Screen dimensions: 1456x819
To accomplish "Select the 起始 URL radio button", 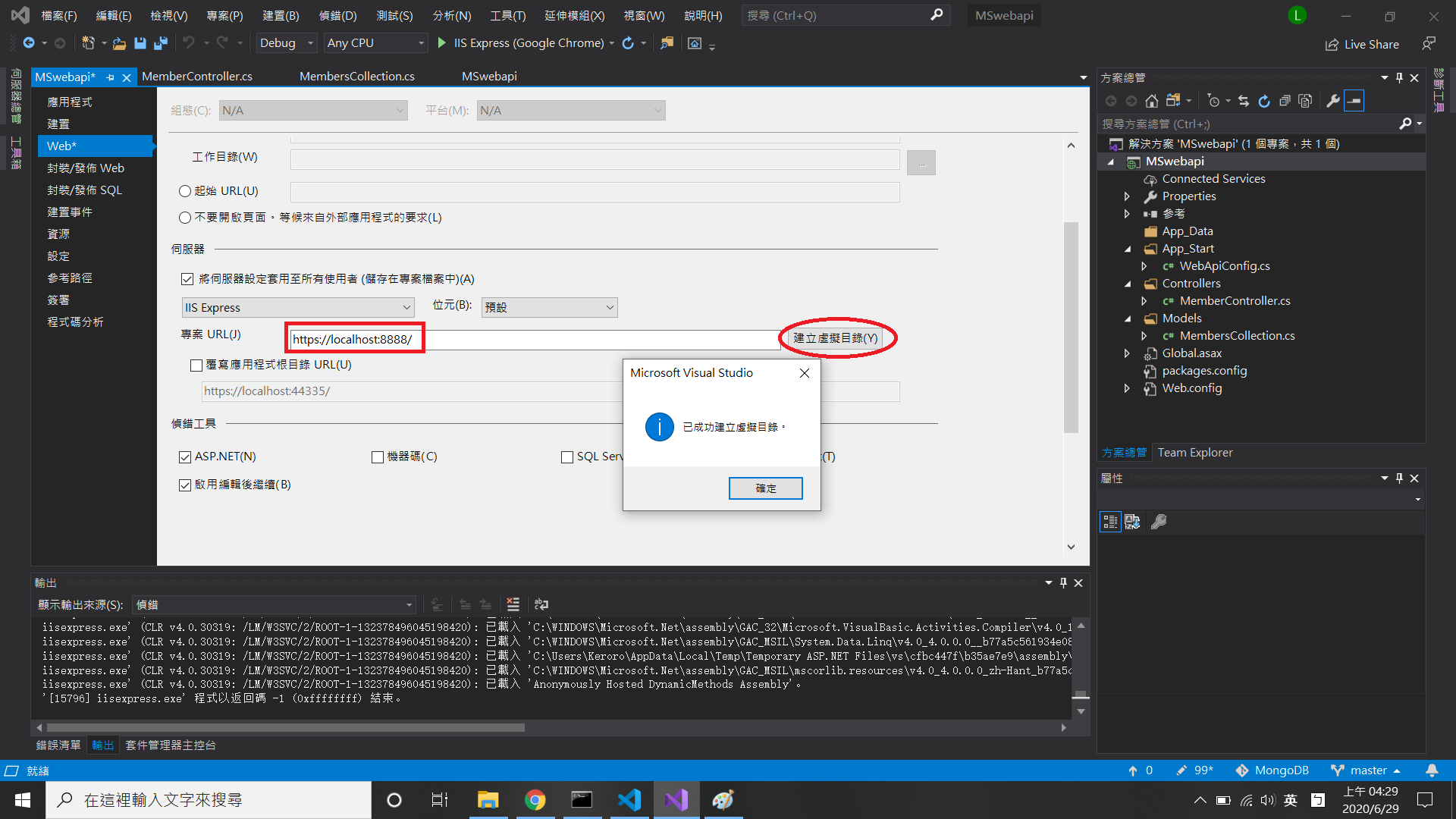I will 185,191.
